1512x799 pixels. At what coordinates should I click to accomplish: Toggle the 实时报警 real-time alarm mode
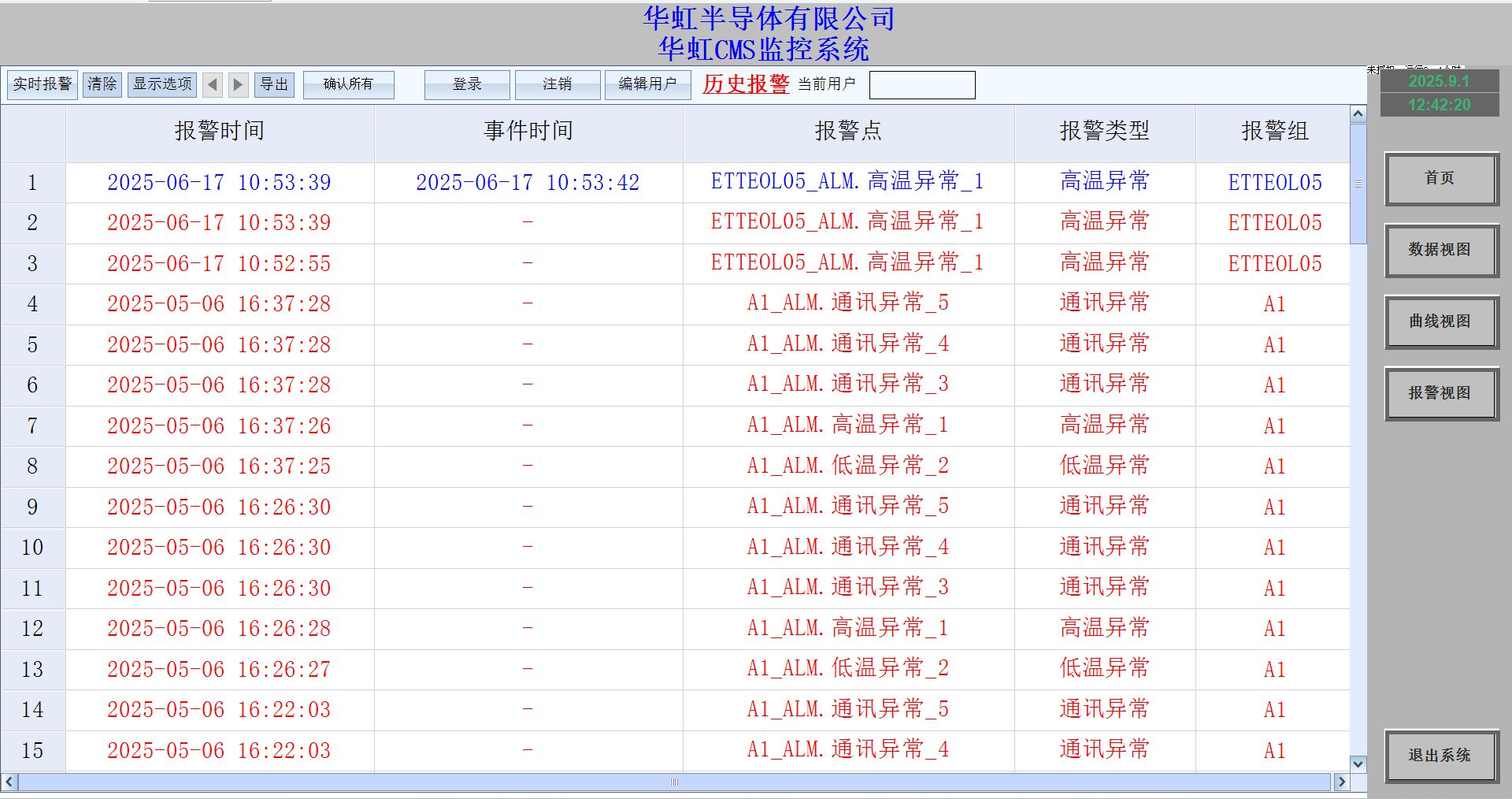pos(43,84)
